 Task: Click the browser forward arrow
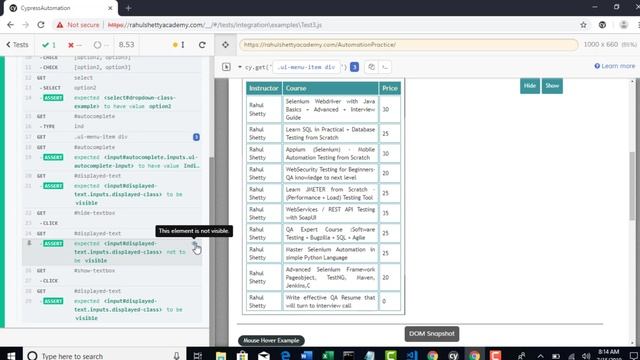(25, 25)
